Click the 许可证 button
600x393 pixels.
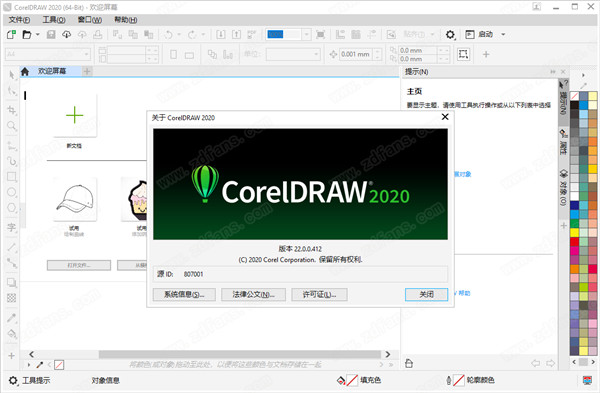(320, 294)
